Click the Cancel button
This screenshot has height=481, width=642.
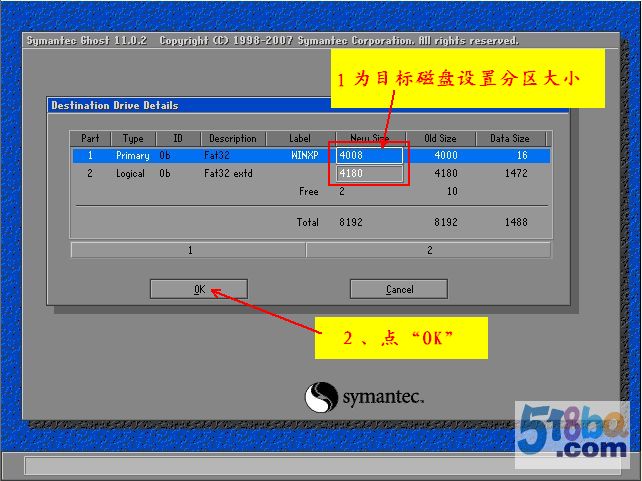[399, 289]
